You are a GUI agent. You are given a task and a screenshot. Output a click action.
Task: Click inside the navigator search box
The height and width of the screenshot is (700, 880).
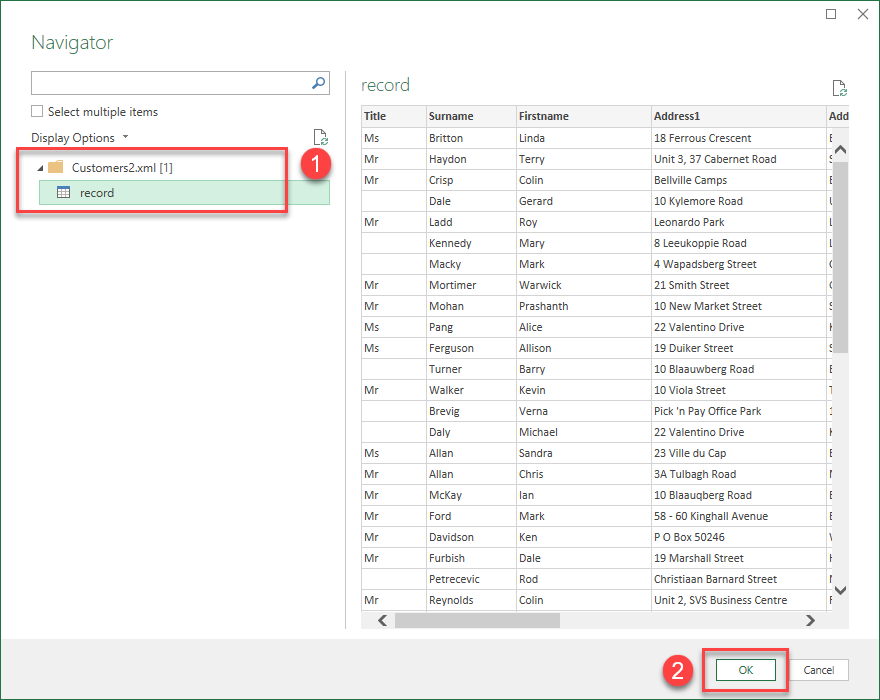170,83
